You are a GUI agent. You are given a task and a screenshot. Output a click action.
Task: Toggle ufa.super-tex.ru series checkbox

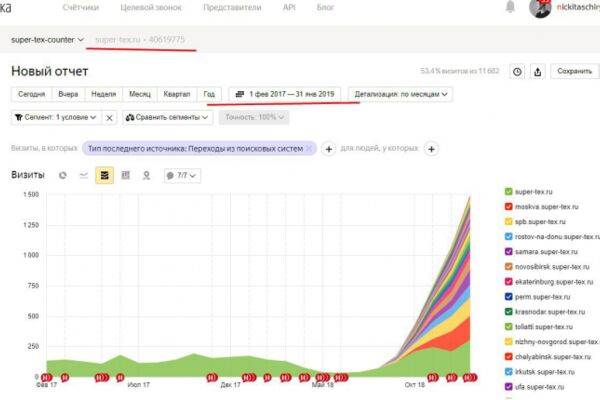508,387
